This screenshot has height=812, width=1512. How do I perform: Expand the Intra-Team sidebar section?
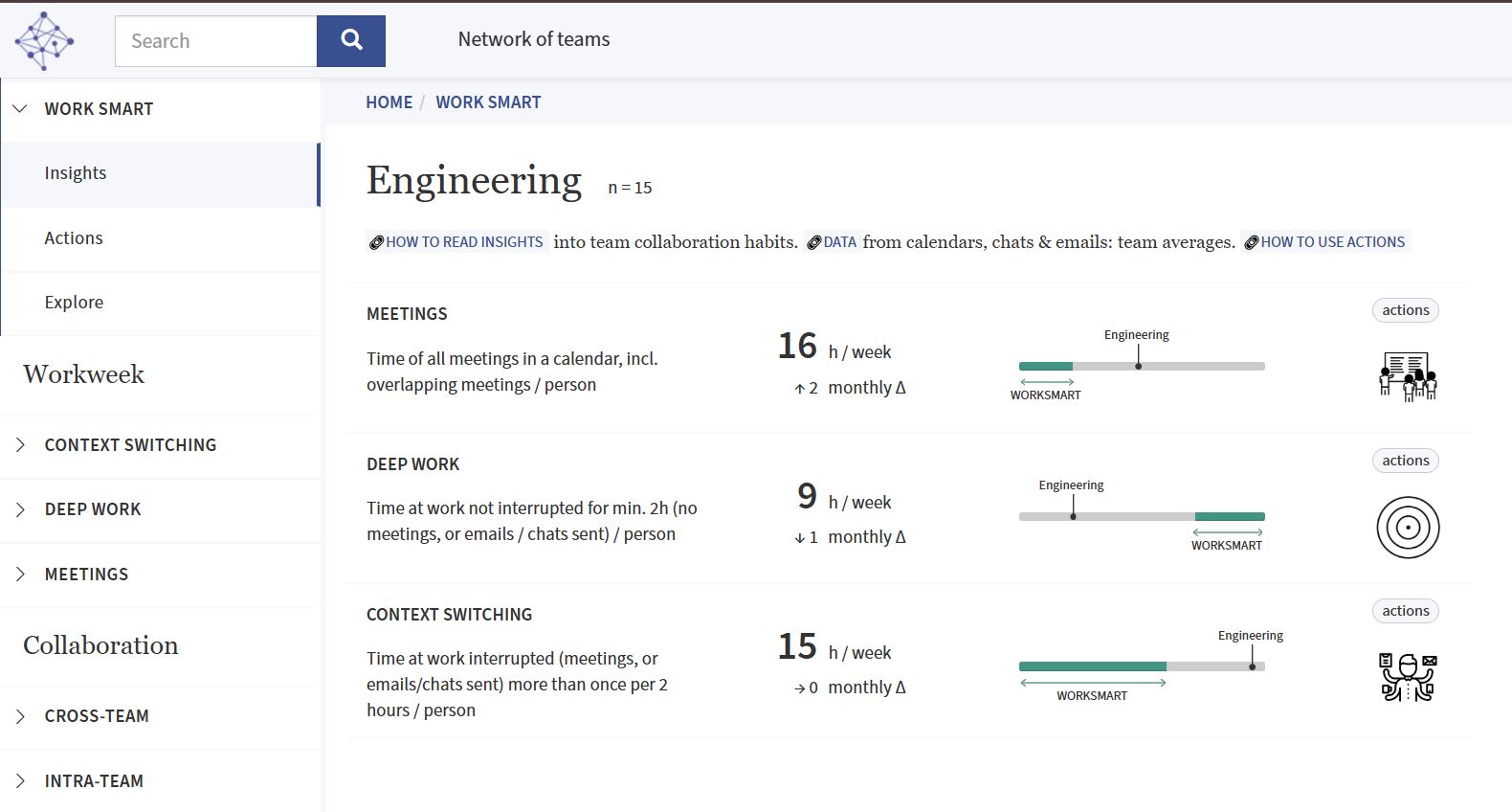tap(20, 781)
